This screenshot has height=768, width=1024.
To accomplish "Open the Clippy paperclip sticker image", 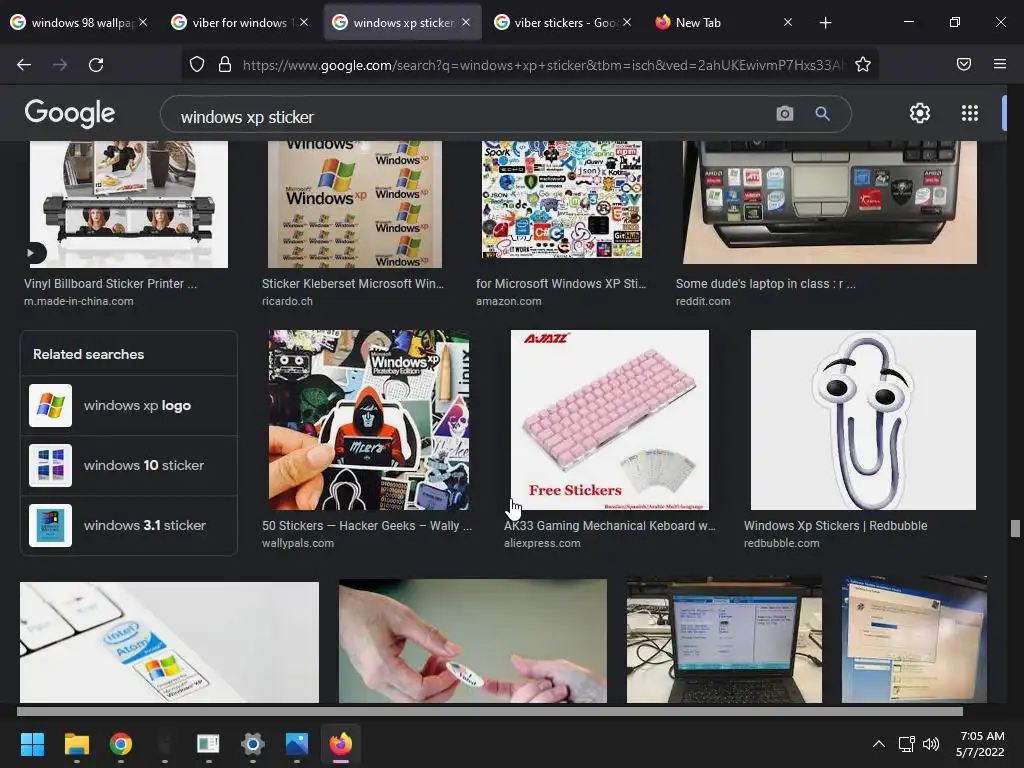I will click(863, 420).
